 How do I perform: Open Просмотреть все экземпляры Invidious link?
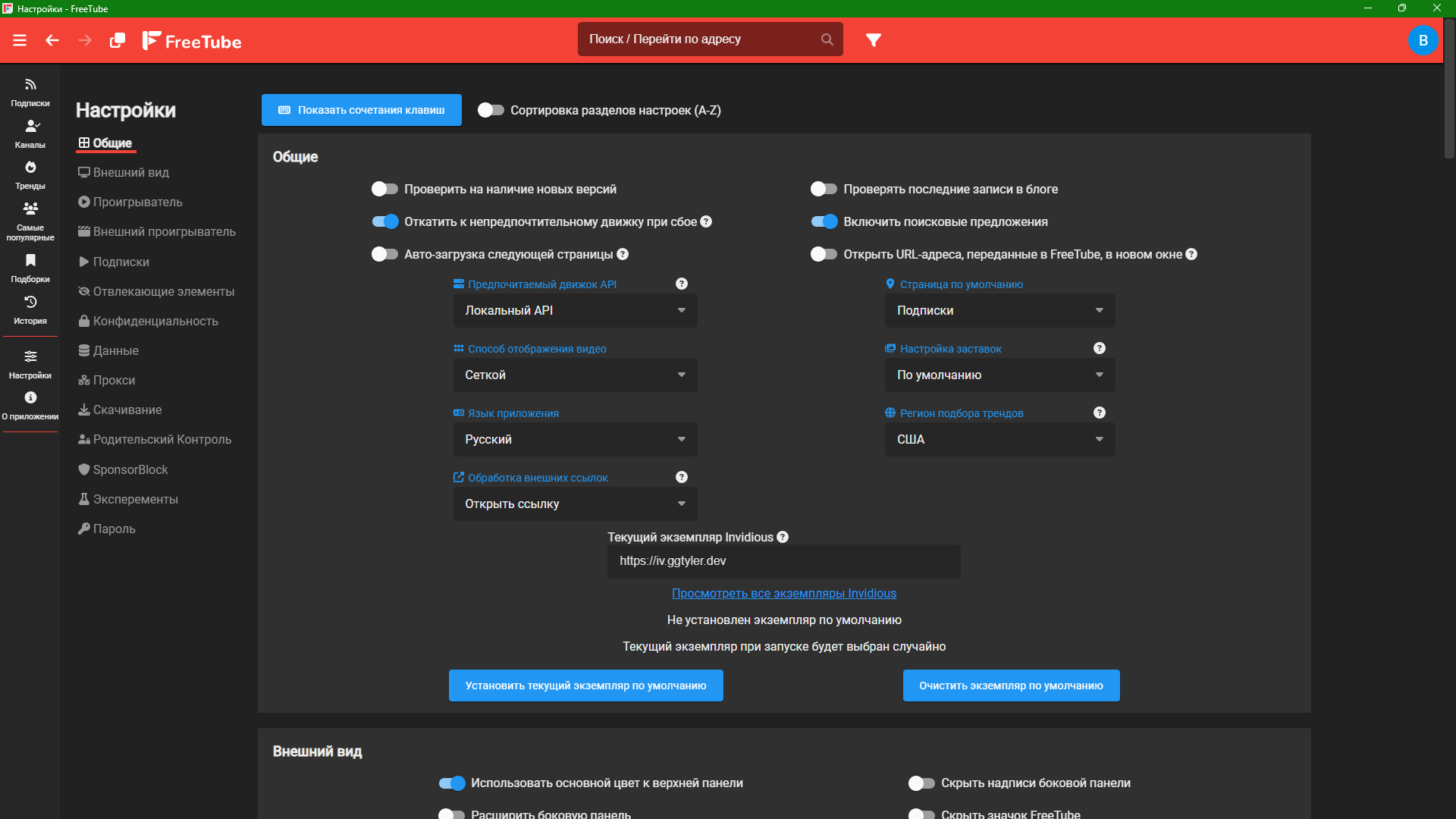[x=784, y=593]
